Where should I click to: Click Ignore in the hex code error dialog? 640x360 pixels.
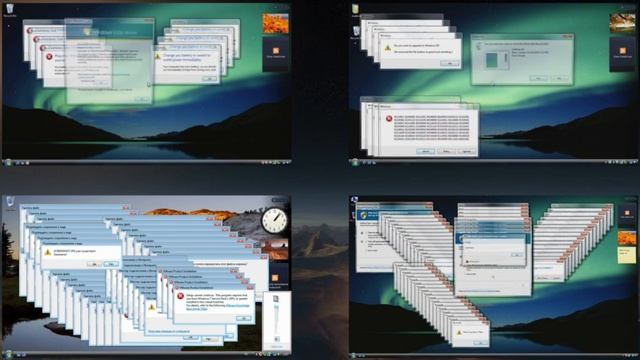click(x=466, y=151)
